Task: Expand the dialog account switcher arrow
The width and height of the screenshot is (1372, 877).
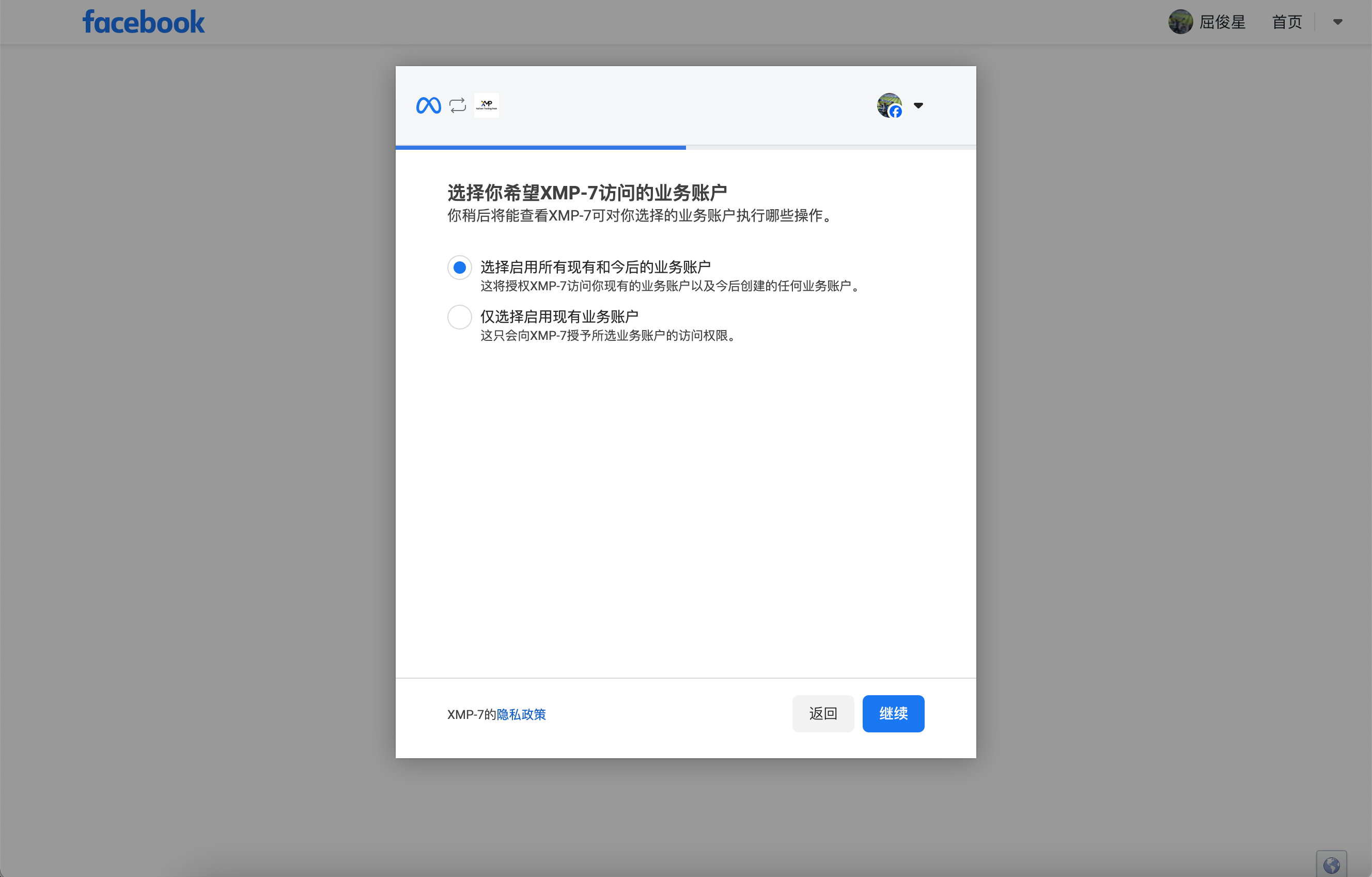Action: point(918,105)
